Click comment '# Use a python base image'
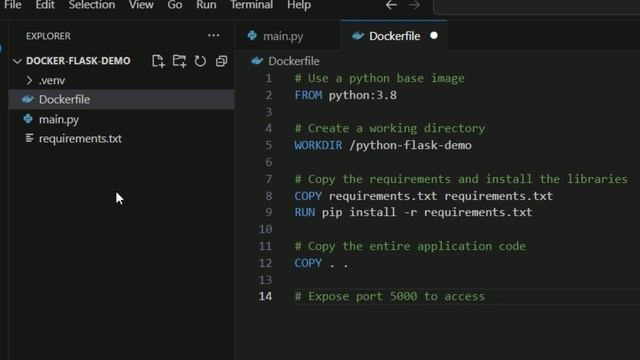 [380, 78]
